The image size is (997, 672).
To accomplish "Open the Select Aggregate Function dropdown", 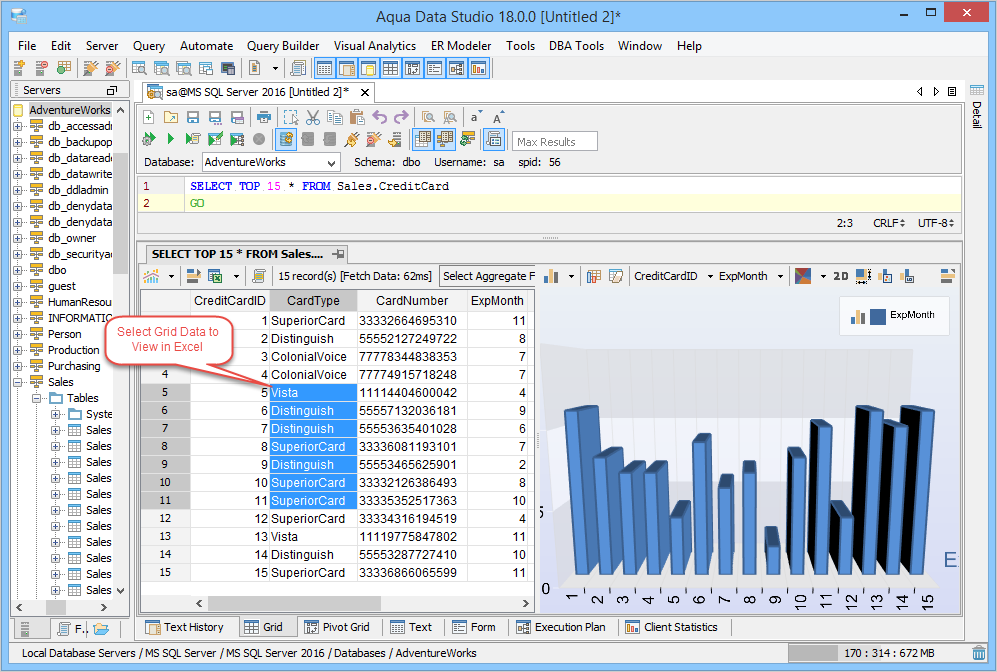I will tap(488, 276).
